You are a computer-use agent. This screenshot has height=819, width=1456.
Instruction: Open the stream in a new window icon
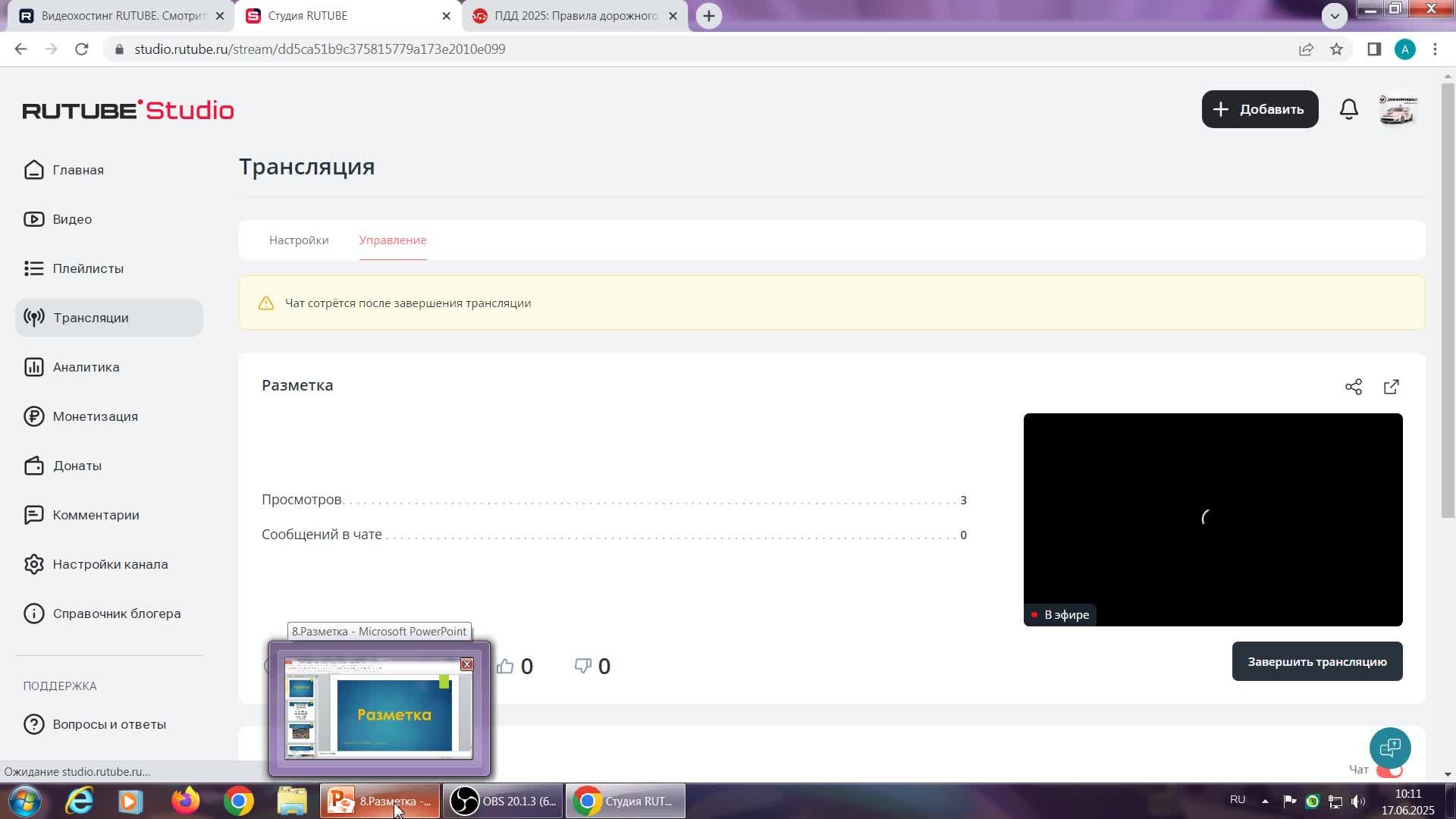1391,387
